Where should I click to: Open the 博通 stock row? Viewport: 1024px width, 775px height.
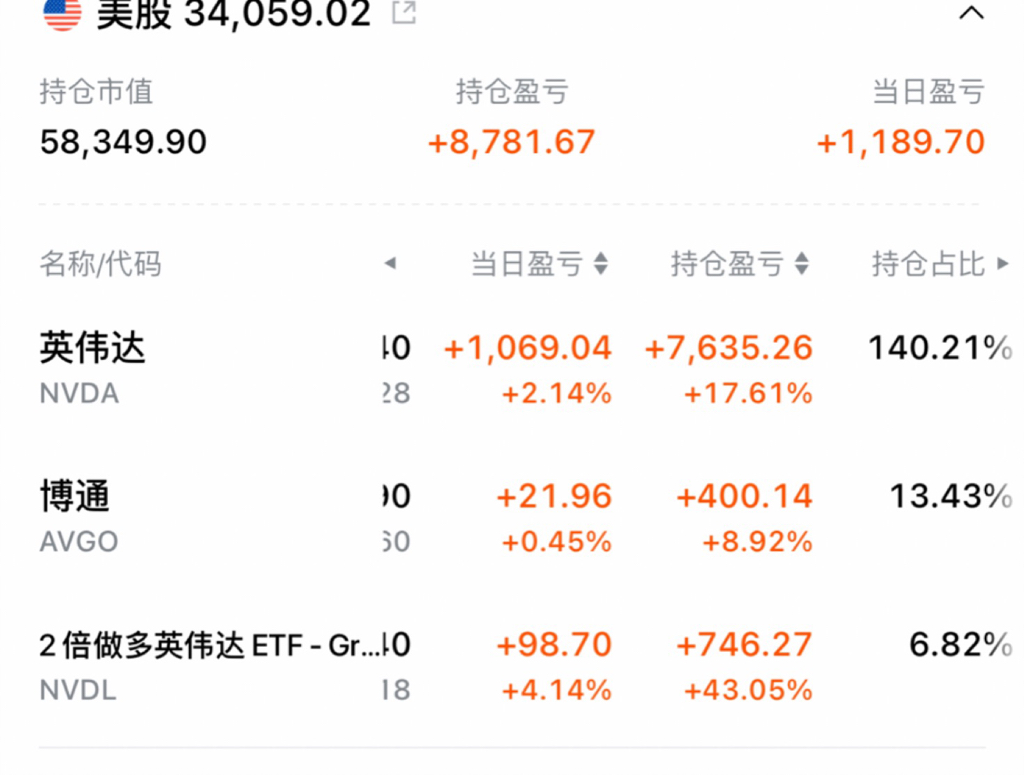[512, 518]
